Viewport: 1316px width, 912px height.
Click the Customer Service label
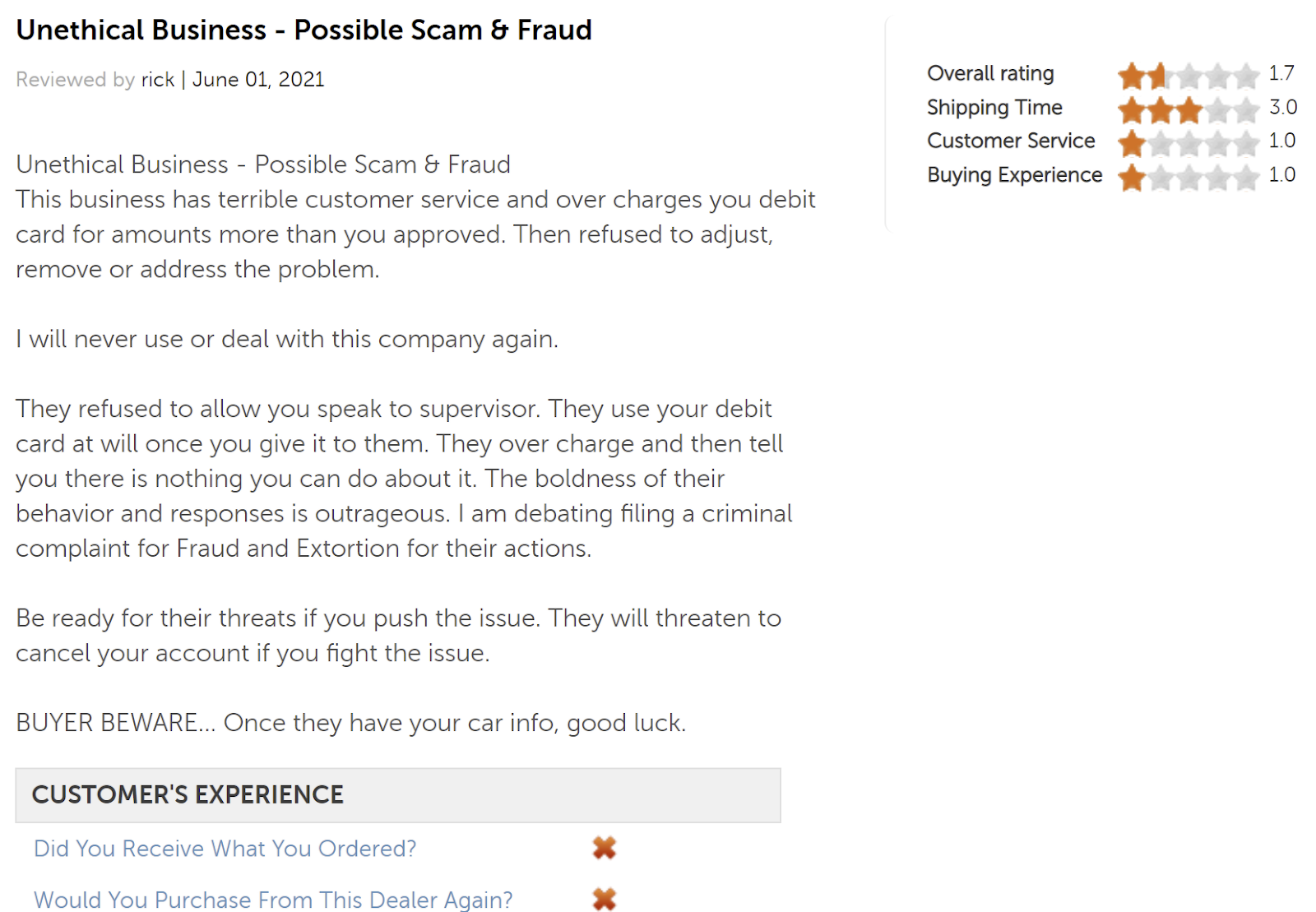1011,141
